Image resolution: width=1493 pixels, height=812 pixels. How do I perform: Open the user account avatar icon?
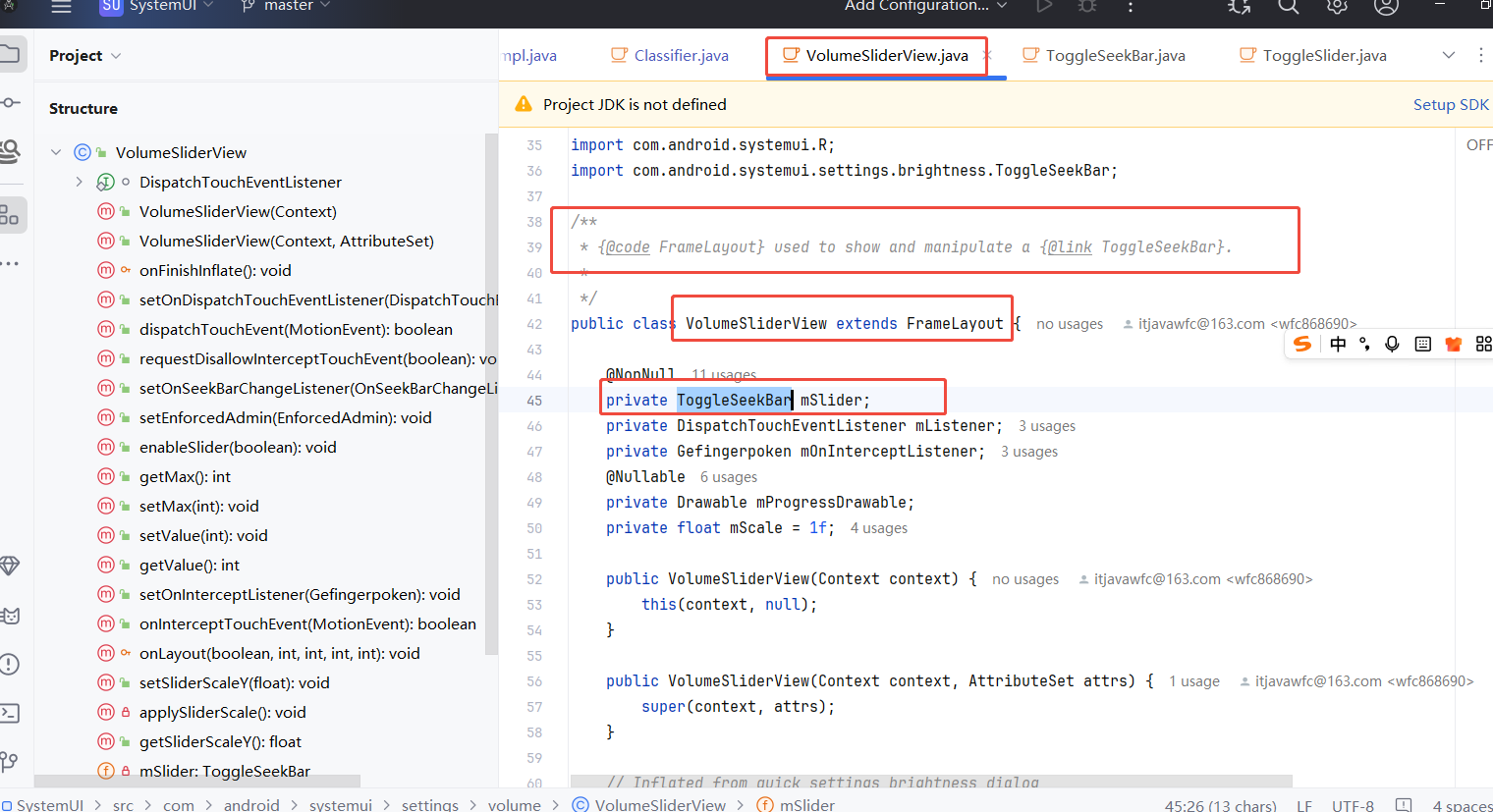1386,6
